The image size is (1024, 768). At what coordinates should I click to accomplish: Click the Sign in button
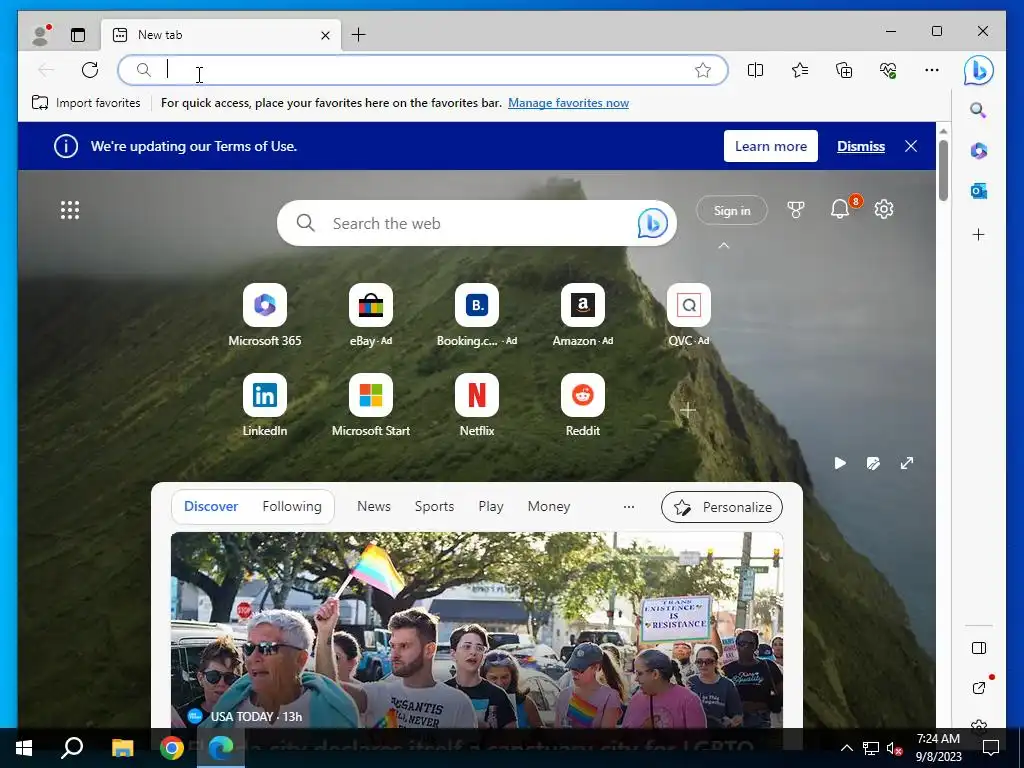[731, 210]
